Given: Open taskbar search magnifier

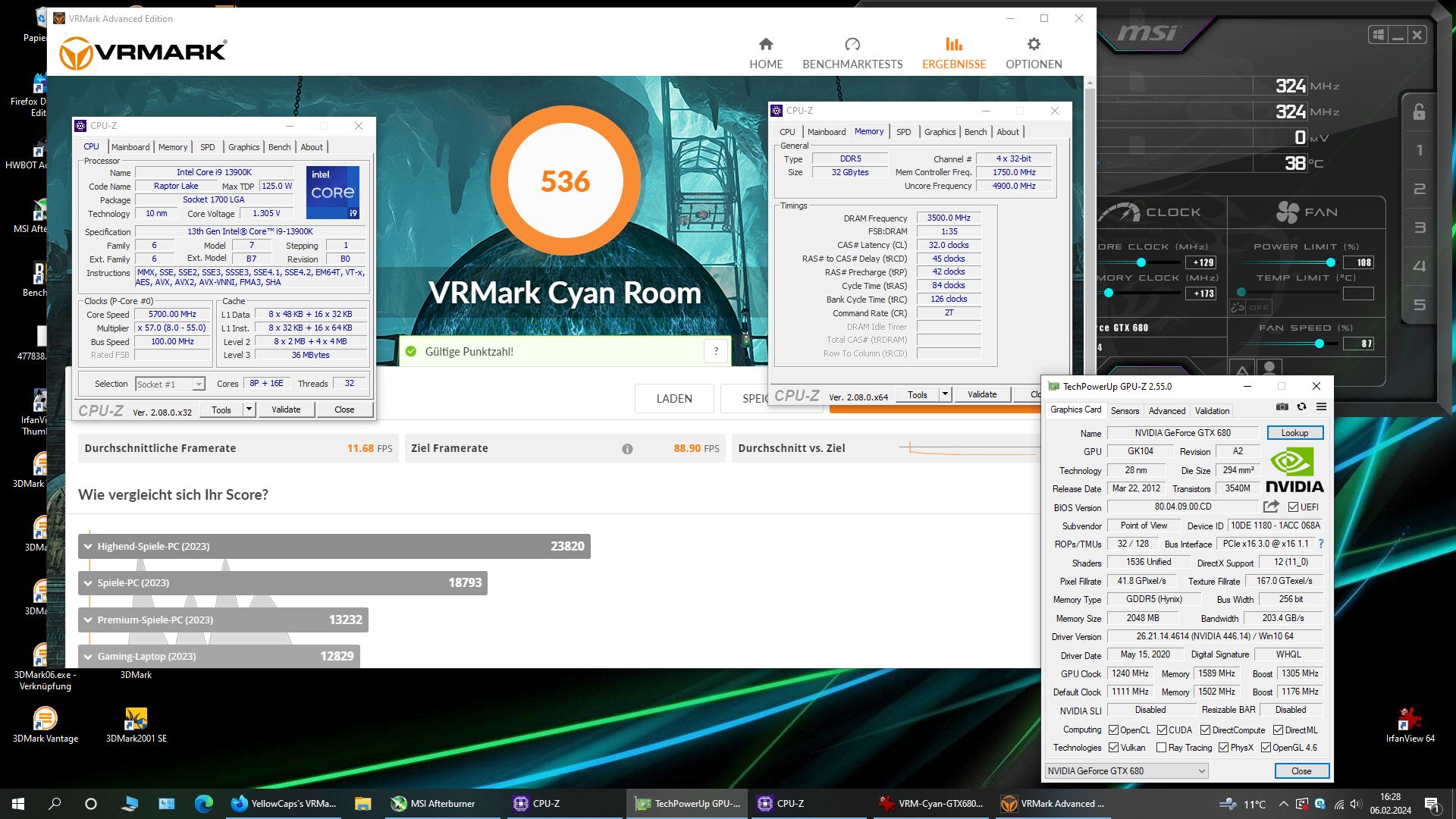Looking at the screenshot, I should pos(55,804).
